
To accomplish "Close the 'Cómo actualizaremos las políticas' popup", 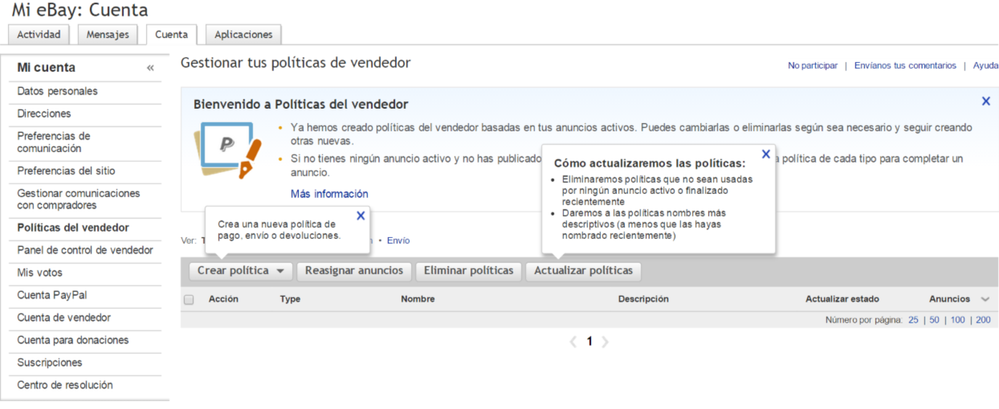I will pyautogui.click(x=766, y=154).
